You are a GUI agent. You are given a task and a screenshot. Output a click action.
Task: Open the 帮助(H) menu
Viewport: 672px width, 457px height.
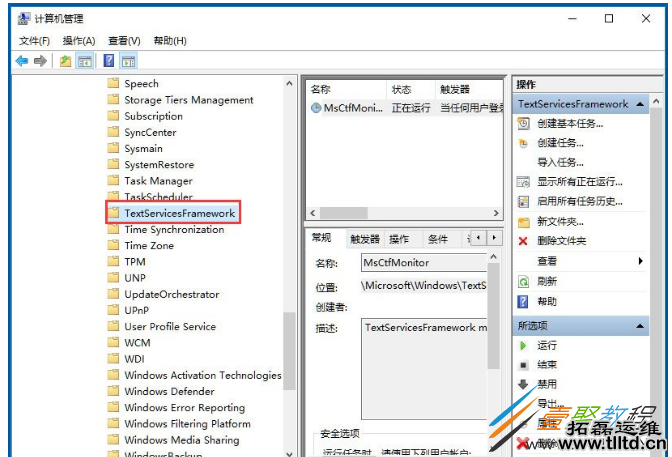click(170, 41)
